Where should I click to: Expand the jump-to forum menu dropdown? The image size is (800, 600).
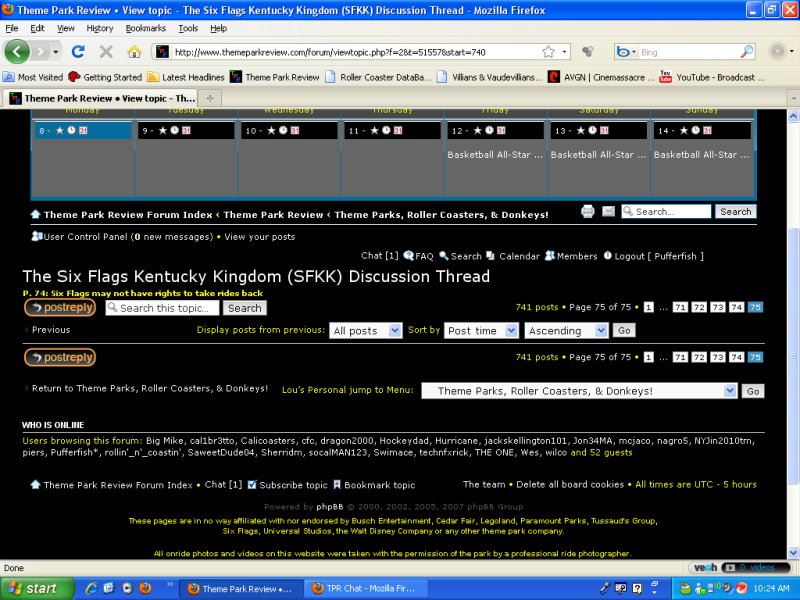coord(579,391)
